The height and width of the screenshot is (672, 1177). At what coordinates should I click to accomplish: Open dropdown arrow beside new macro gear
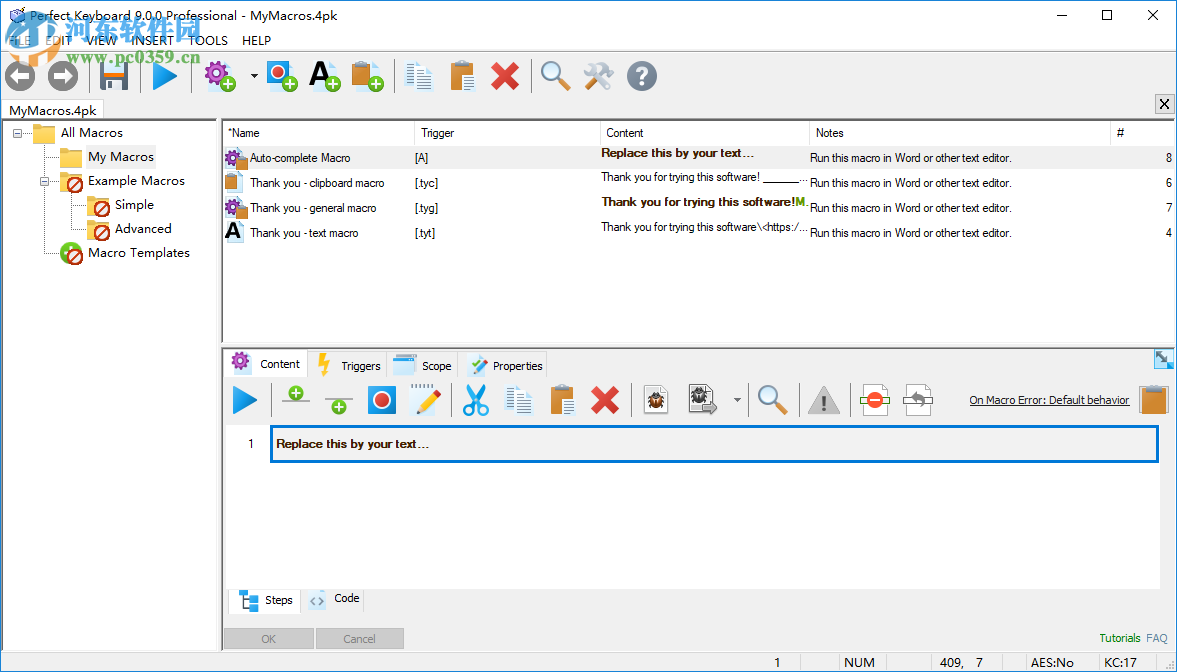point(254,76)
